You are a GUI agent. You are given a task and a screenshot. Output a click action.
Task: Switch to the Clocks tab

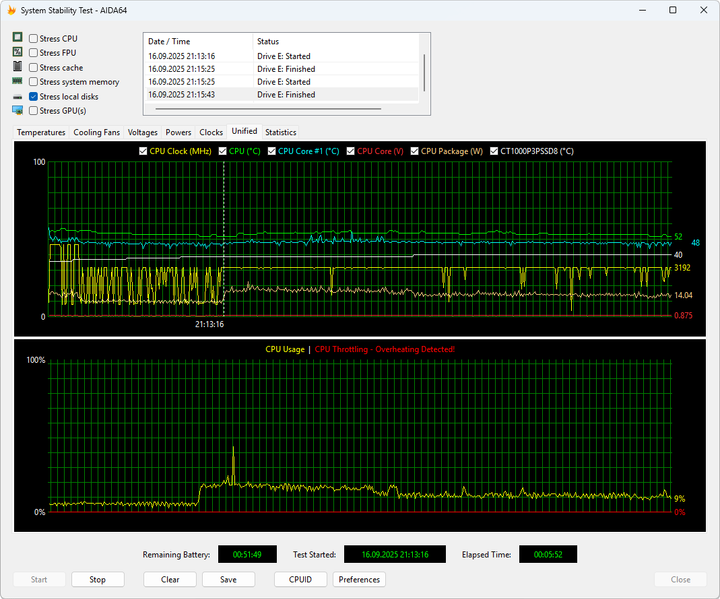pos(211,132)
